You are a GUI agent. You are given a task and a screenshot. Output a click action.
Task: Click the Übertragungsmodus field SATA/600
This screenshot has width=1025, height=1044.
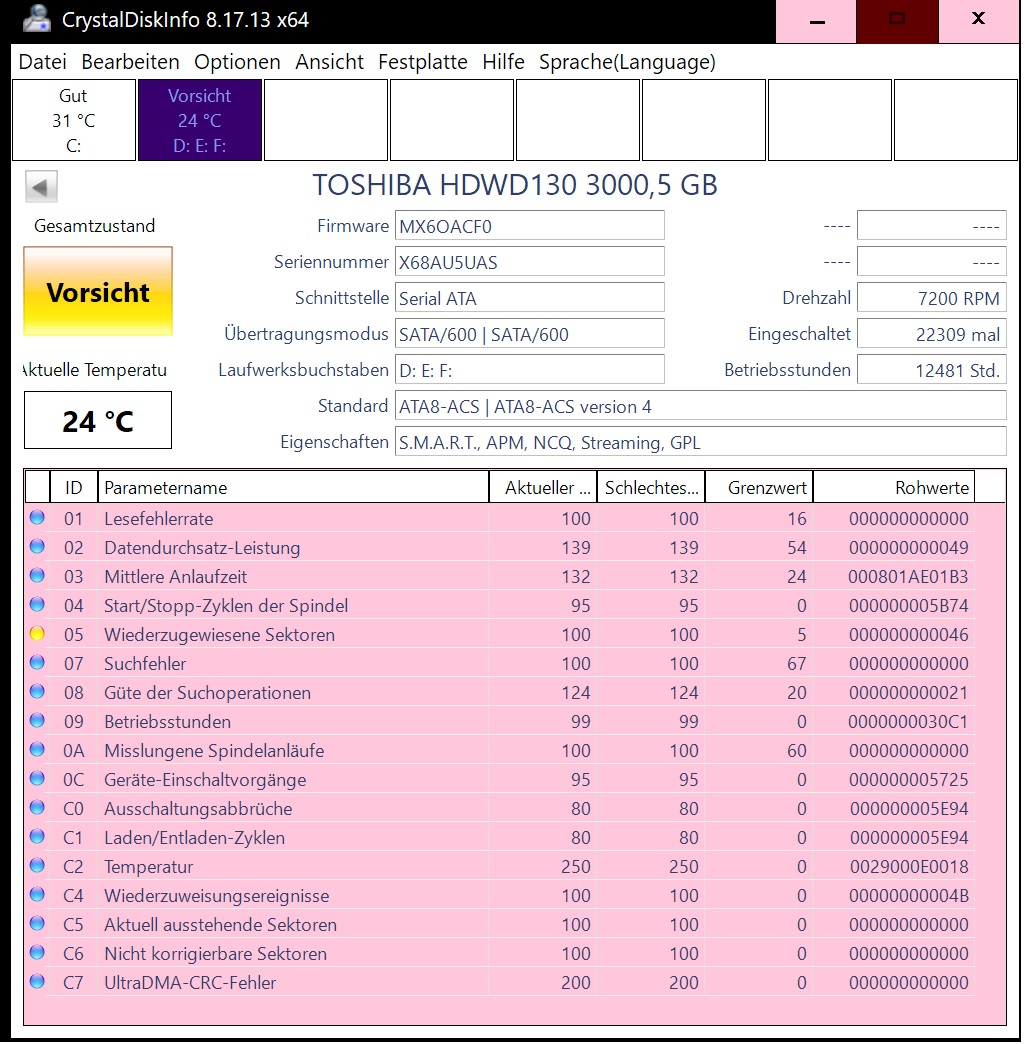click(x=529, y=334)
